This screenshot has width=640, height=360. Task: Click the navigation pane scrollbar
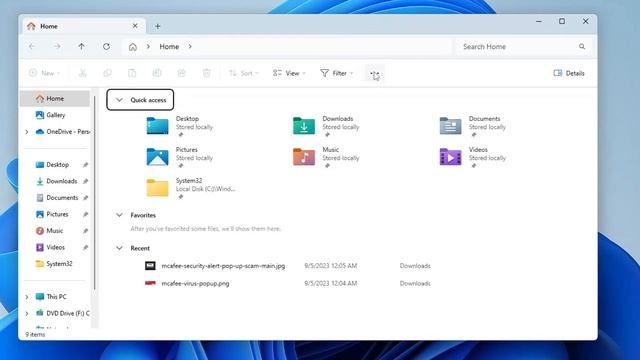point(94,193)
